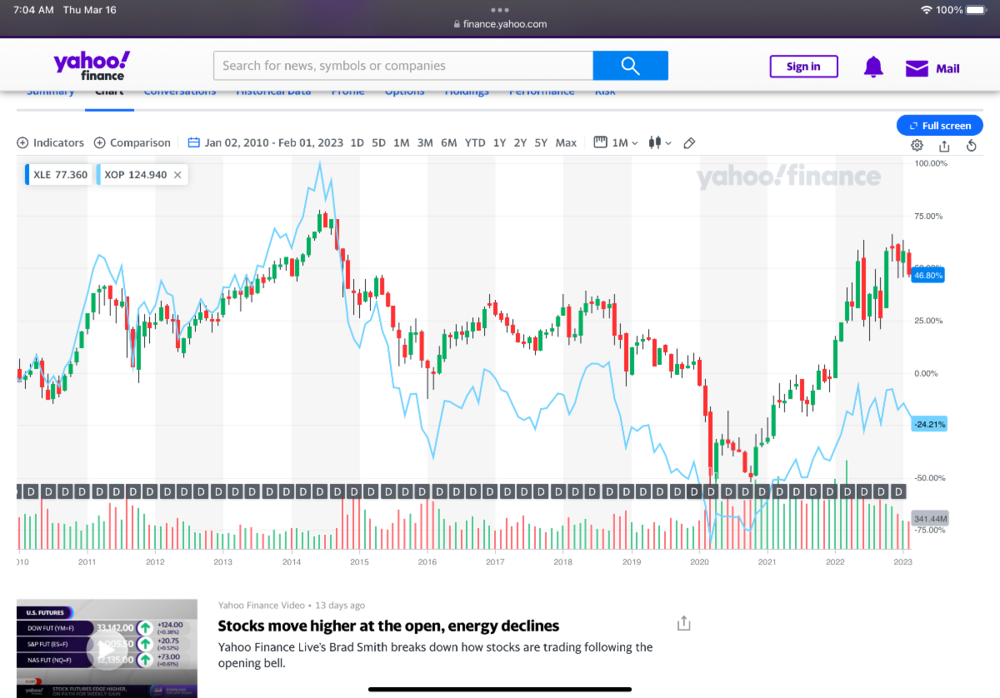The width and height of the screenshot is (1000, 698).
Task: Click the chart share icon
Action: click(944, 146)
